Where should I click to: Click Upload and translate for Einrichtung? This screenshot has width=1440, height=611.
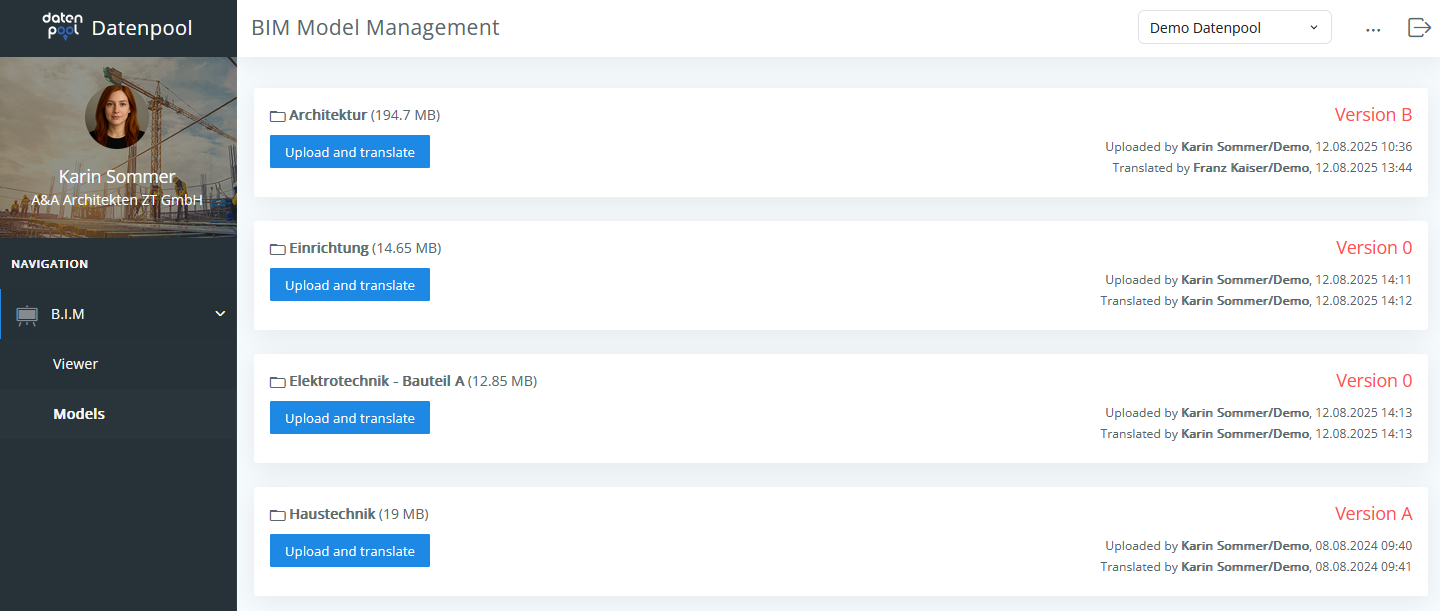pos(350,285)
